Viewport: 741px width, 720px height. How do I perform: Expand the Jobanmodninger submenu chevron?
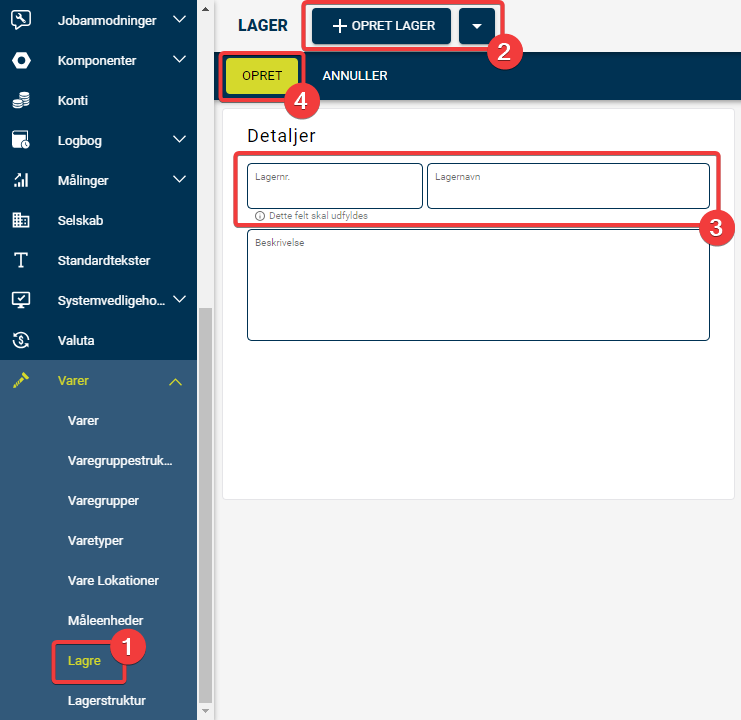(179, 20)
